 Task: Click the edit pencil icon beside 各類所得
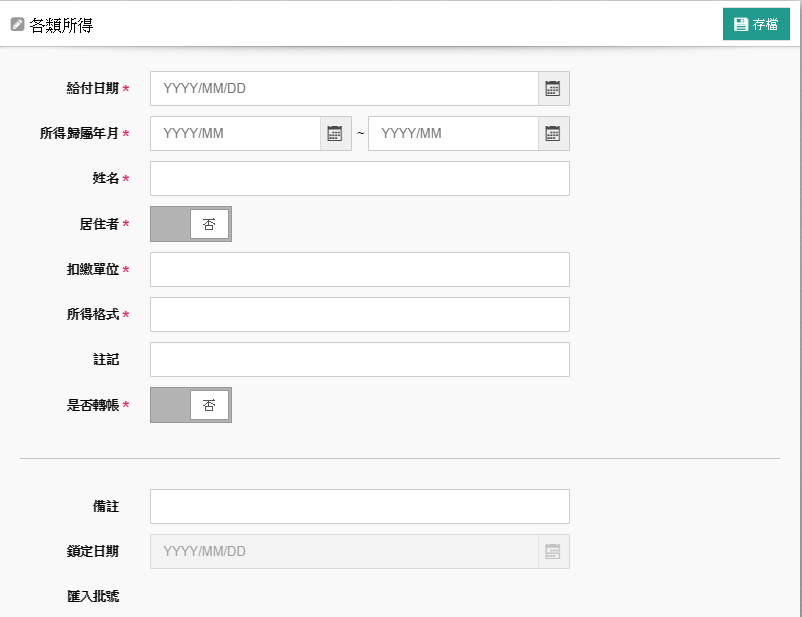17,24
